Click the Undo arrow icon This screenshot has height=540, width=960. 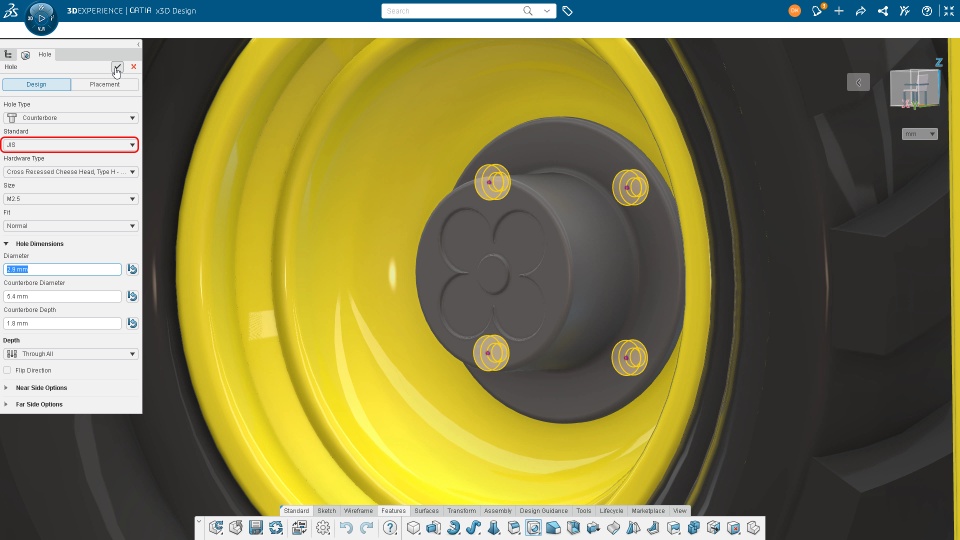tap(346, 527)
